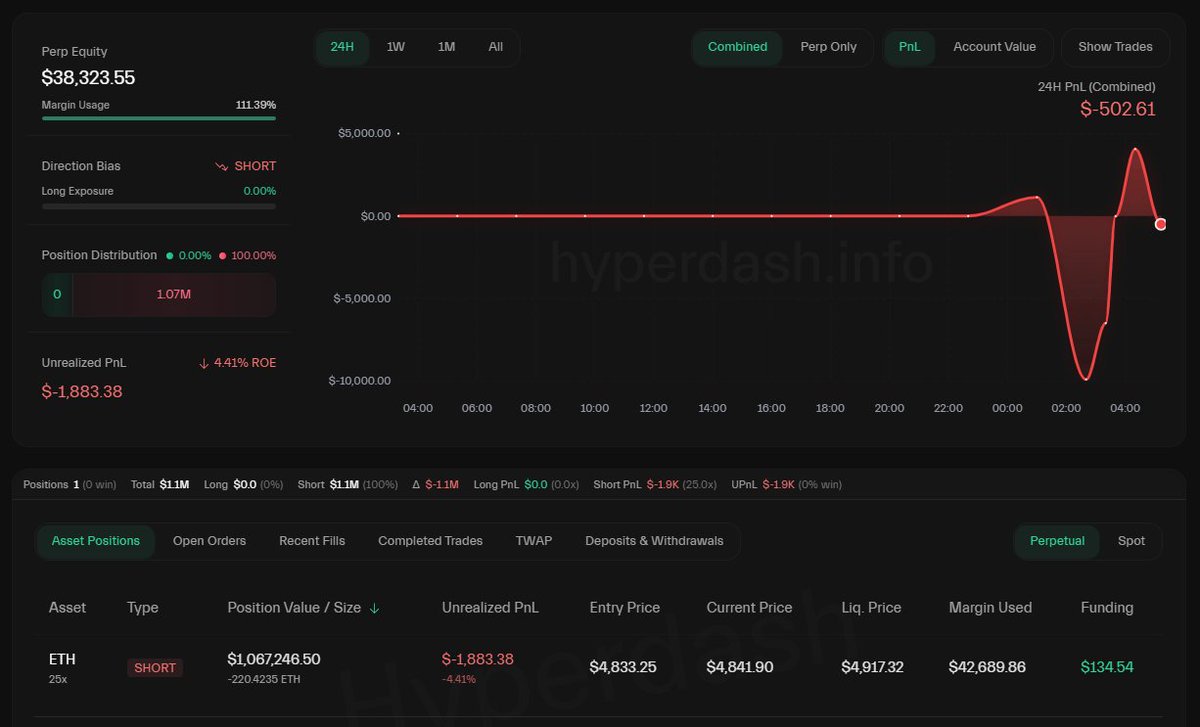This screenshot has width=1200, height=727.
Task: Click the Margin Usage progress bar
Action: pos(159,118)
